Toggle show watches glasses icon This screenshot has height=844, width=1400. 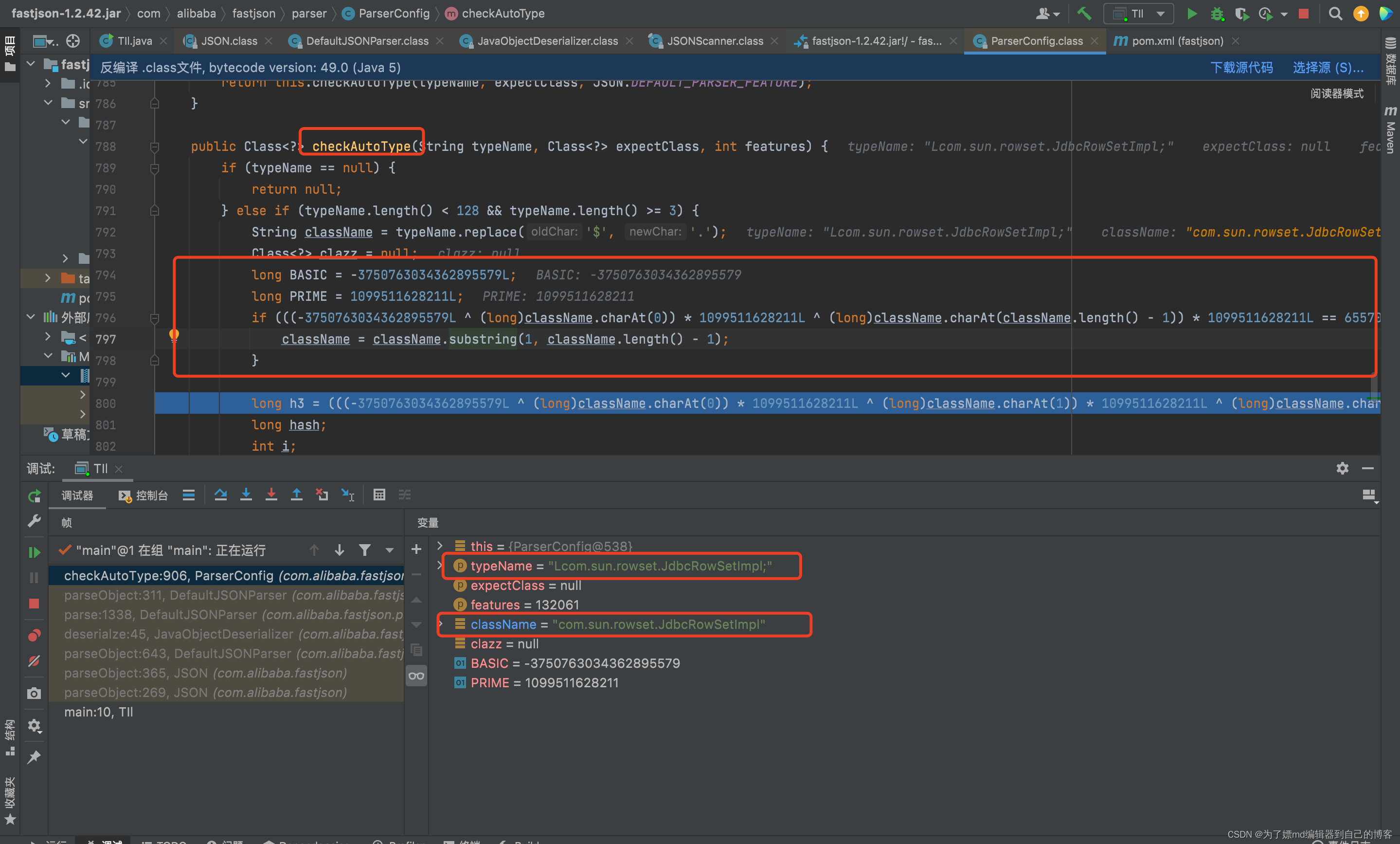(x=416, y=676)
